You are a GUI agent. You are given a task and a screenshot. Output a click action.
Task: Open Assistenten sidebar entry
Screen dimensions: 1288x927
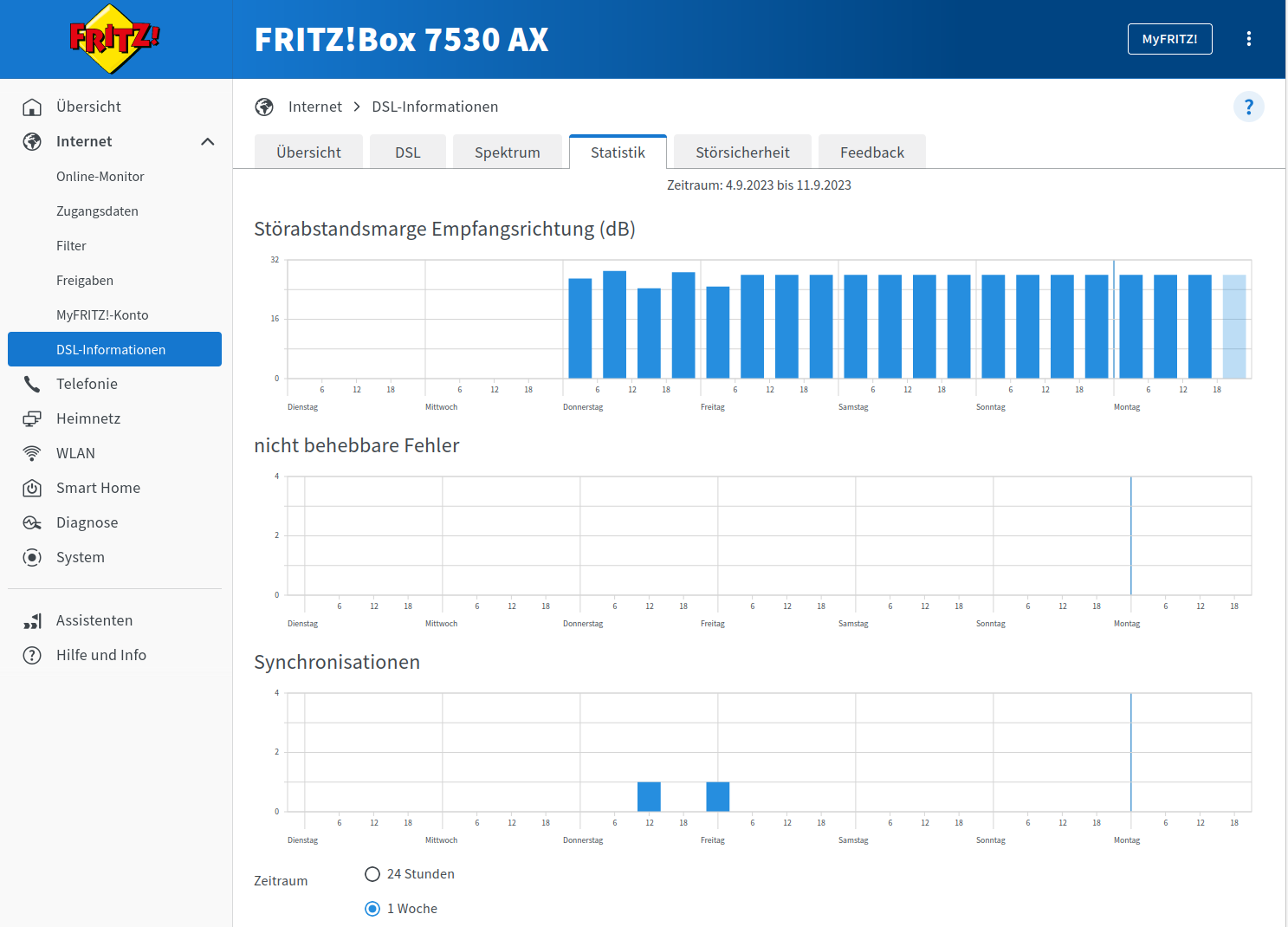pos(114,620)
